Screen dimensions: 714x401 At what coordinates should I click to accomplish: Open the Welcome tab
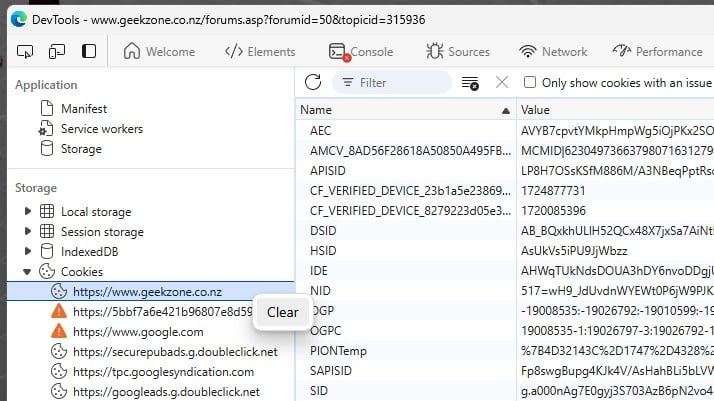(159, 51)
